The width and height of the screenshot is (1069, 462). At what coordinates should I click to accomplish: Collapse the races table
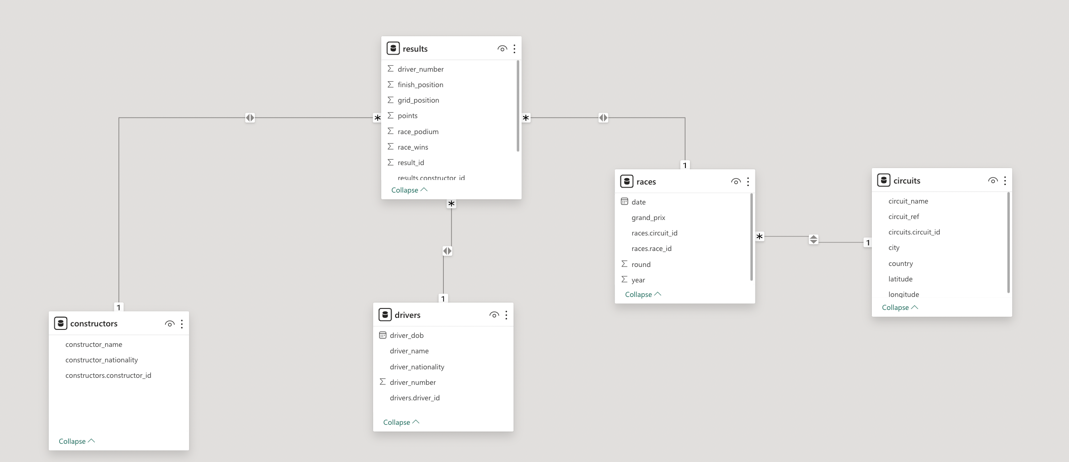click(x=643, y=294)
